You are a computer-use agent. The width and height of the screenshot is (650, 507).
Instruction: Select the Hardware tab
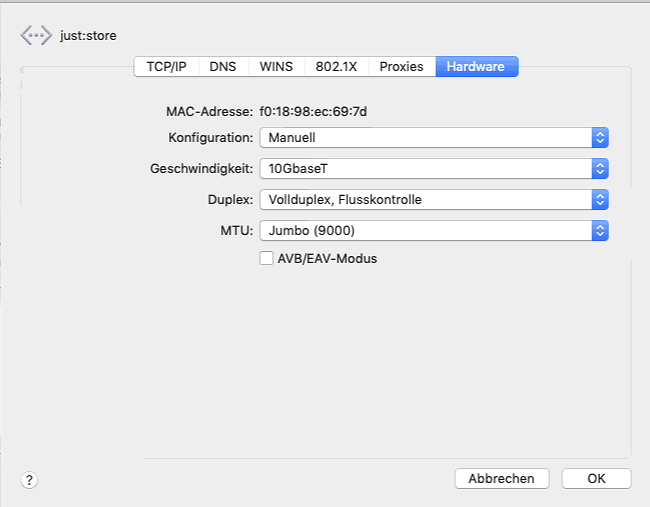pos(476,66)
